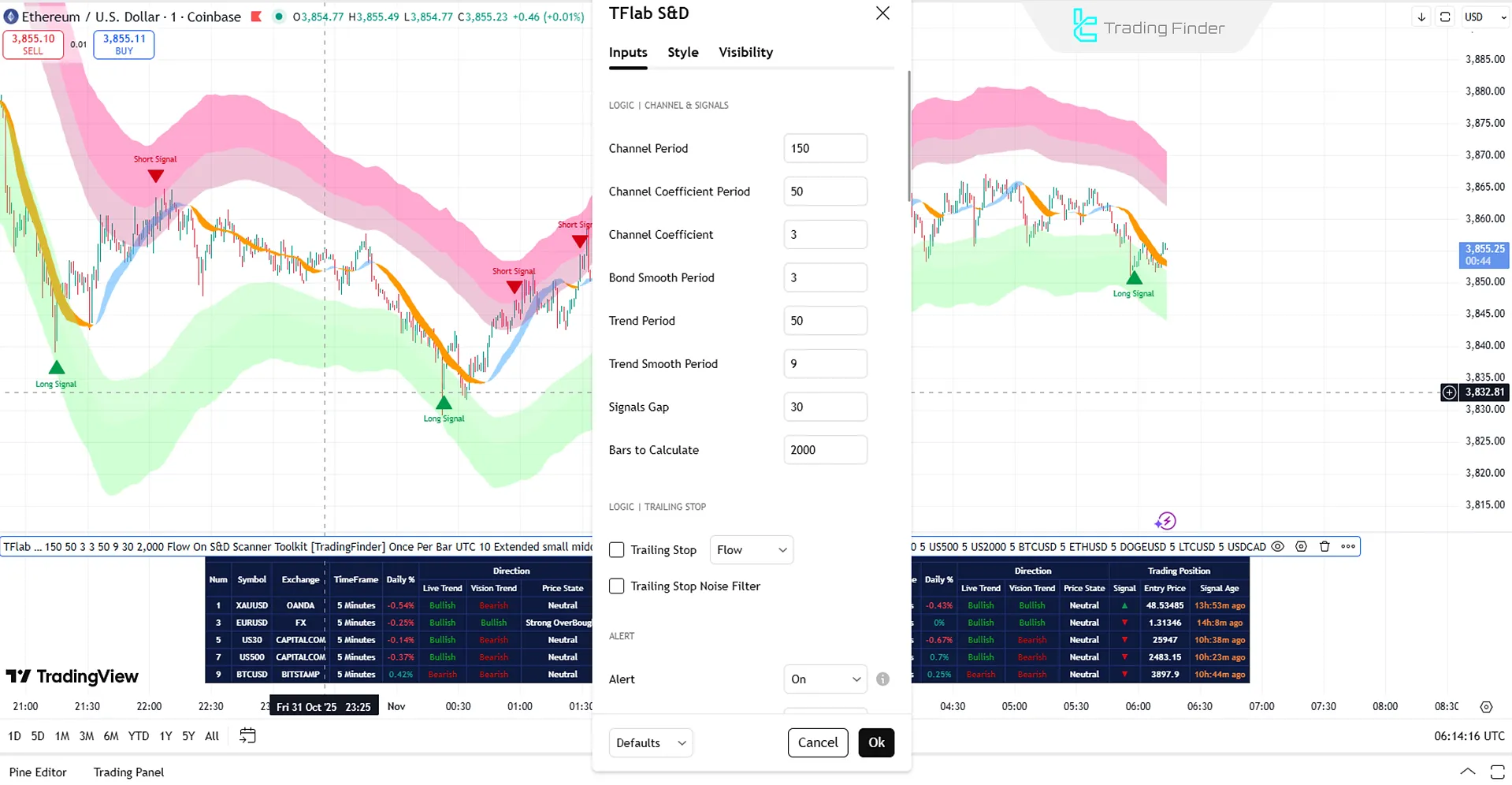
Task: Switch to the Visibility tab
Action: coord(745,52)
